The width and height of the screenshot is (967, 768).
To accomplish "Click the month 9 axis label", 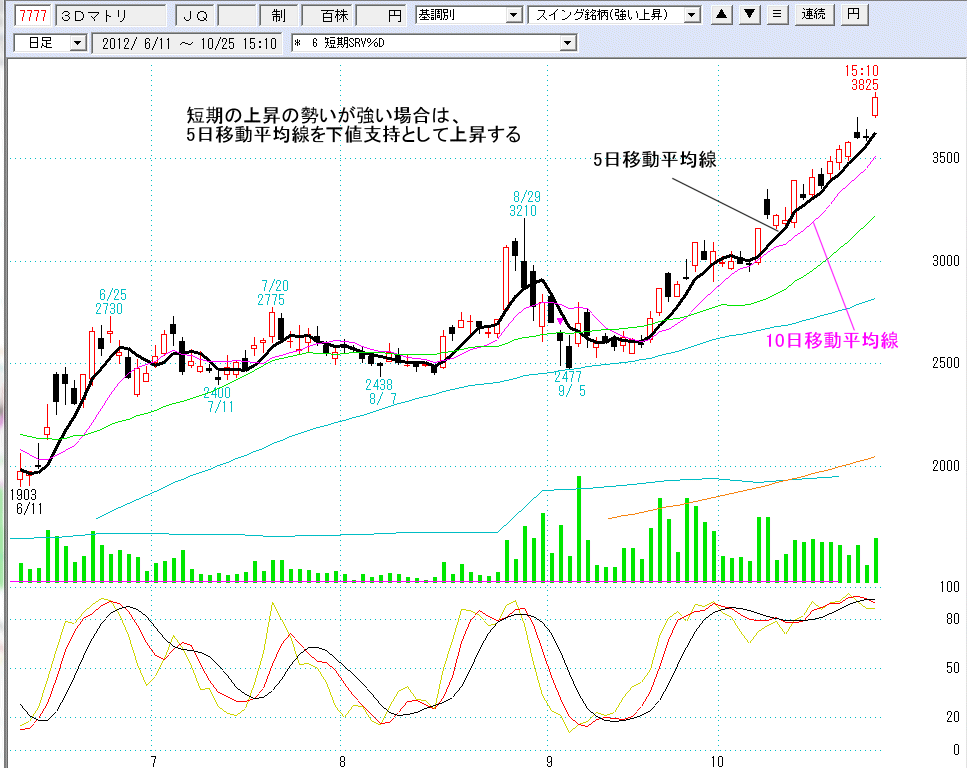I will [x=549, y=761].
